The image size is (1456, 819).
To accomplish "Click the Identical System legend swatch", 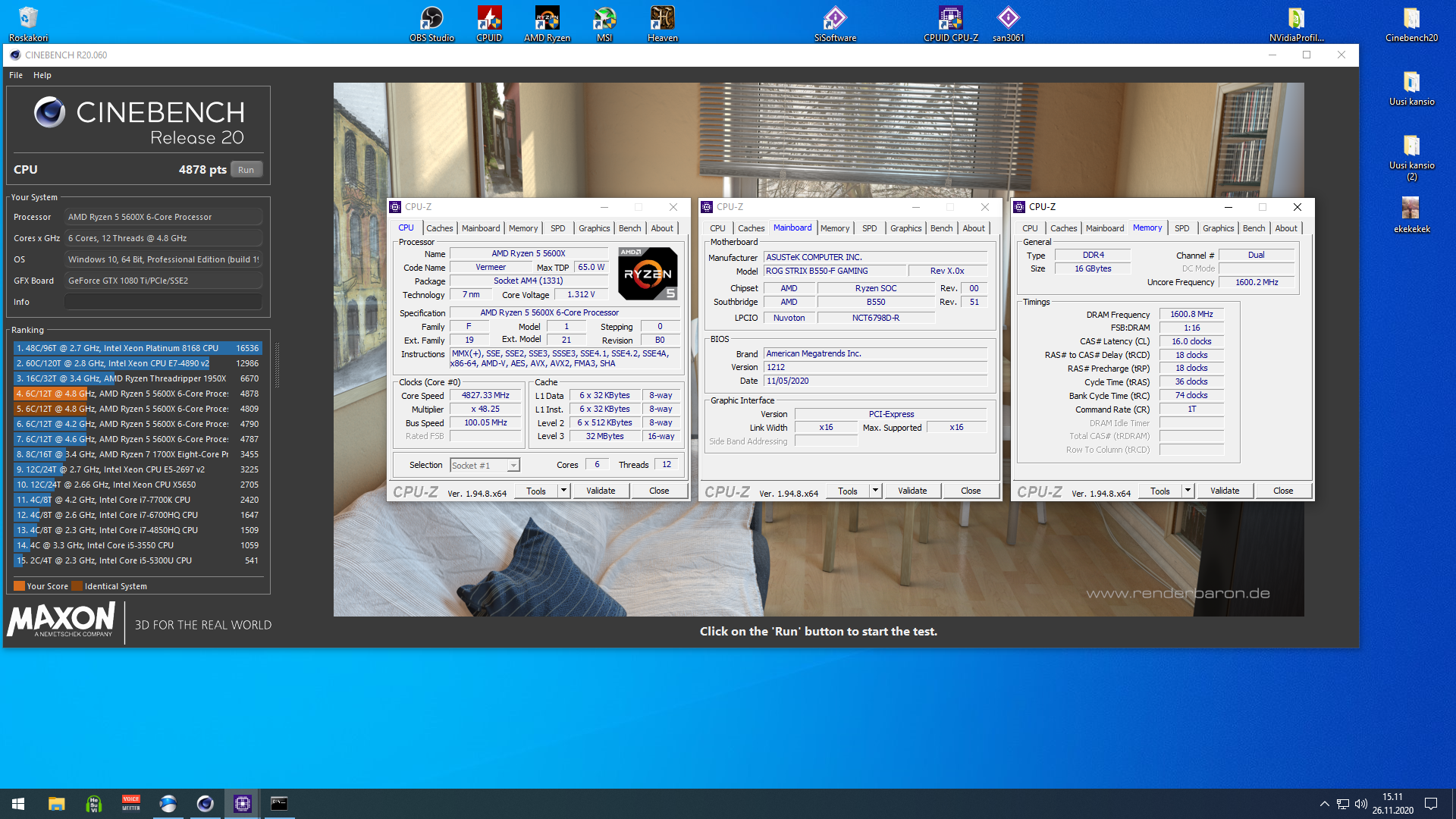I will click(x=76, y=586).
